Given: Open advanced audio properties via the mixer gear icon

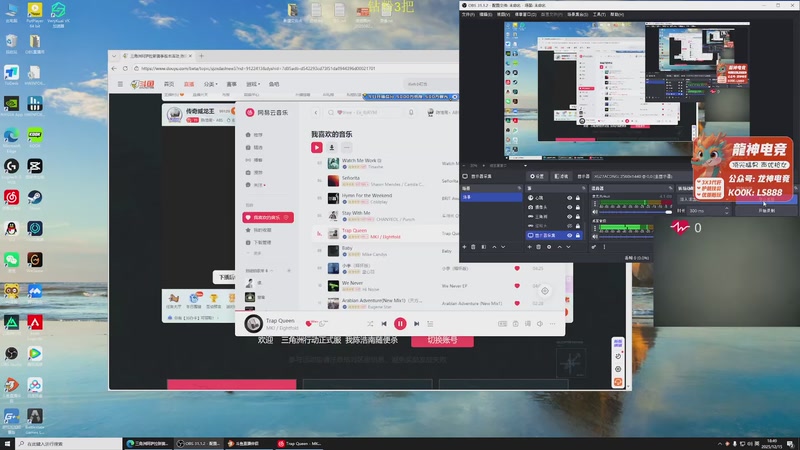Looking at the screenshot, I should tap(594, 247).
